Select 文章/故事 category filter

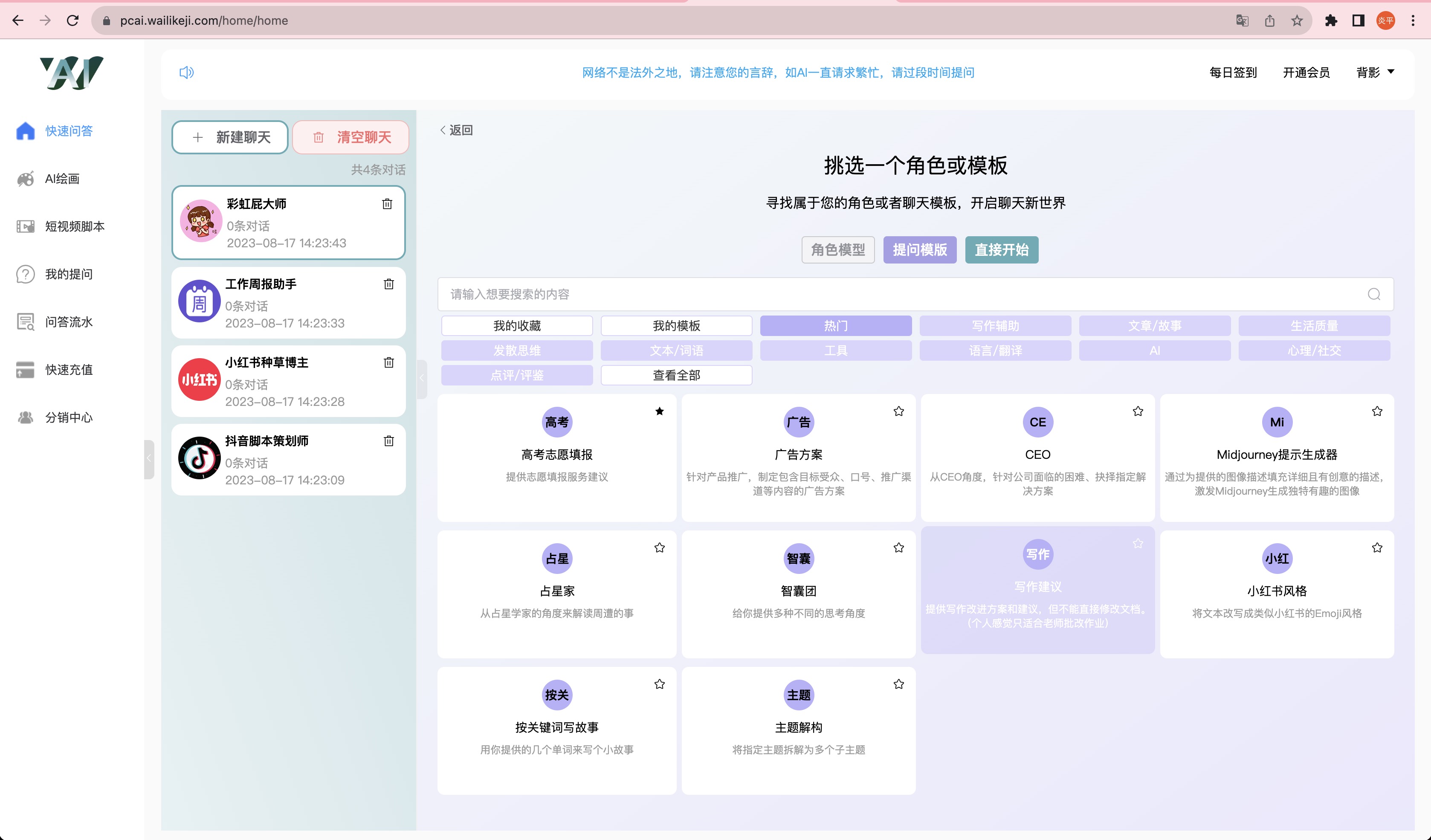tap(1155, 326)
